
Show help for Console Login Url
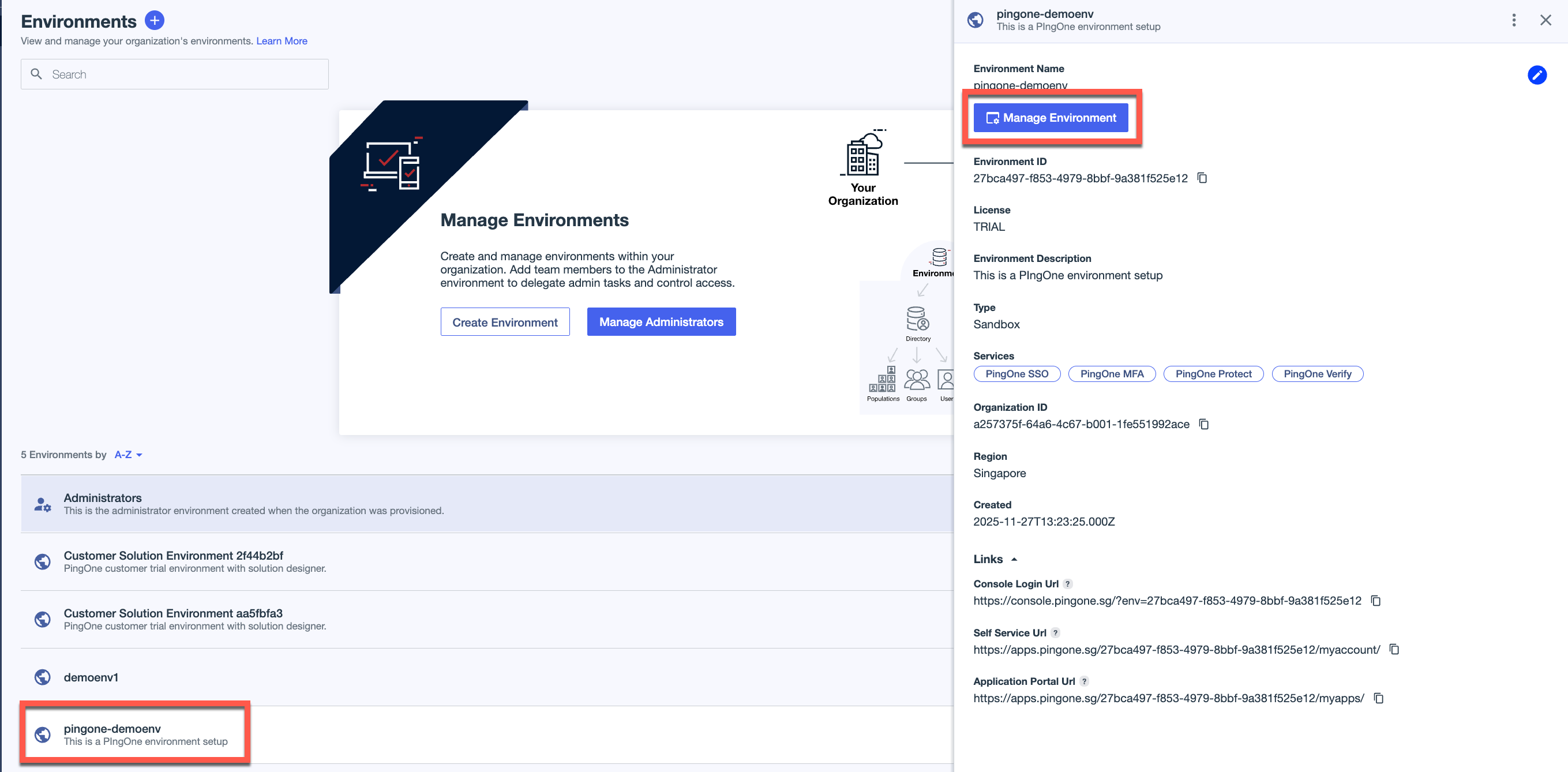(x=1068, y=584)
